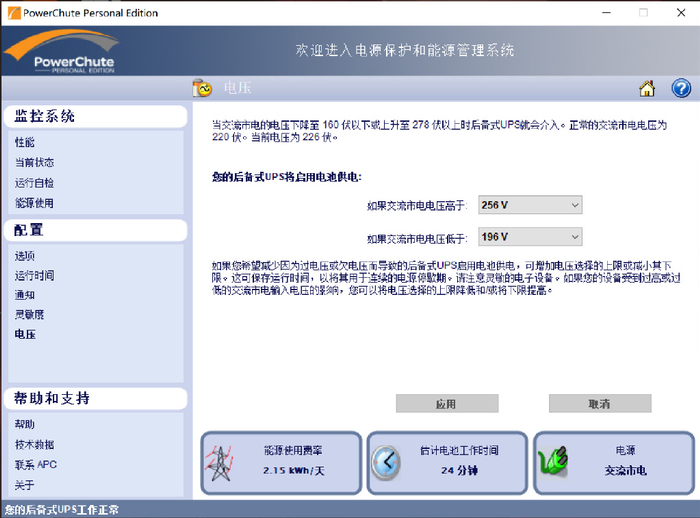Go to the home page via house icon

point(647,88)
